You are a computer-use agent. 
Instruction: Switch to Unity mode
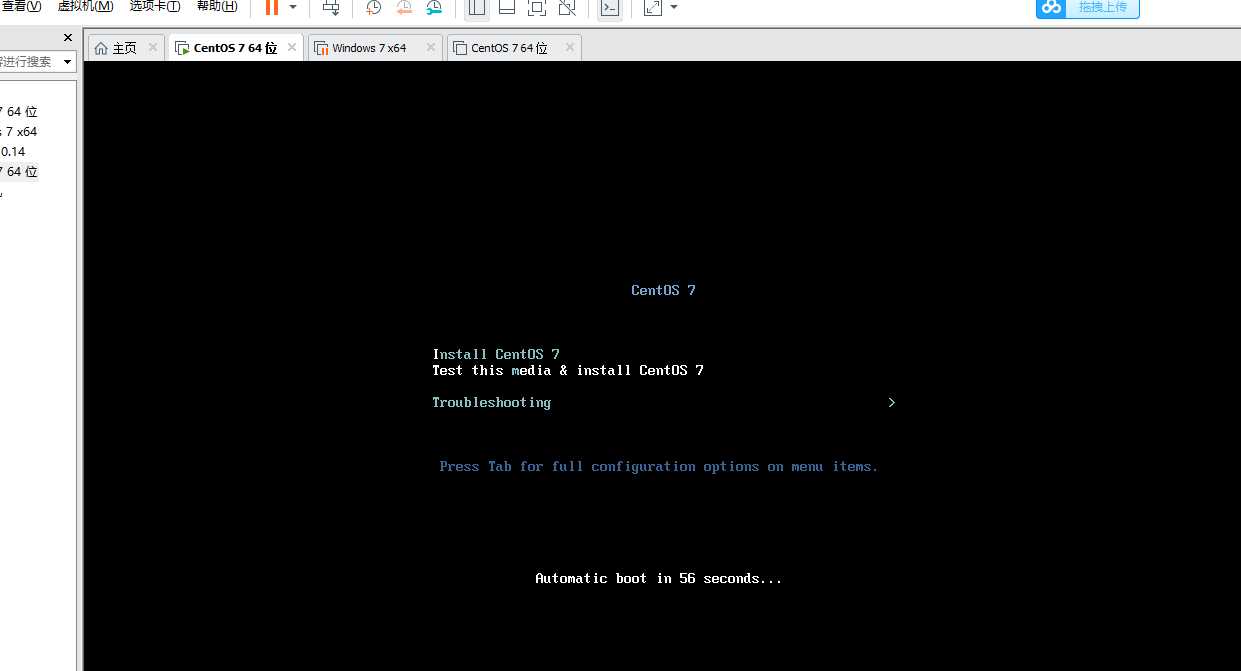click(567, 8)
